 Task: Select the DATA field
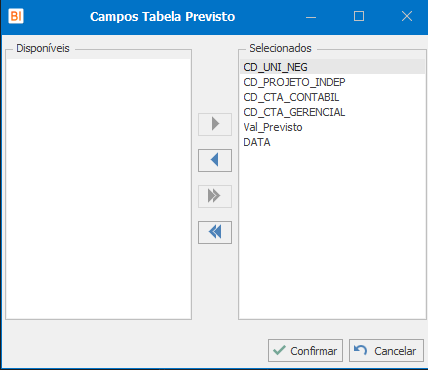click(332, 142)
